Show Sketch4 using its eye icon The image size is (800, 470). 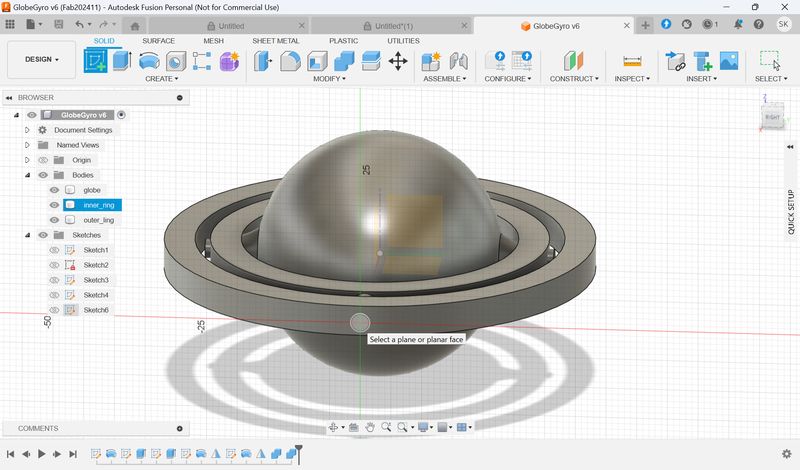pyautogui.click(x=54, y=295)
